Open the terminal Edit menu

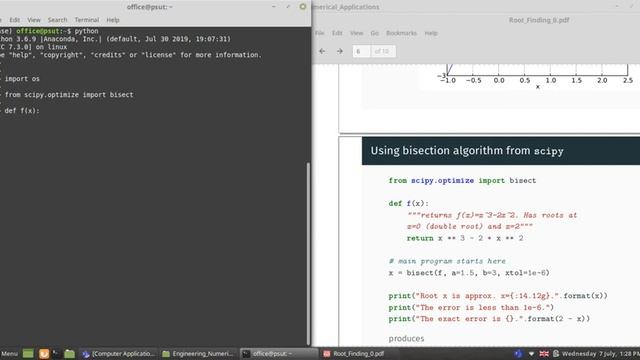[x=15, y=20]
